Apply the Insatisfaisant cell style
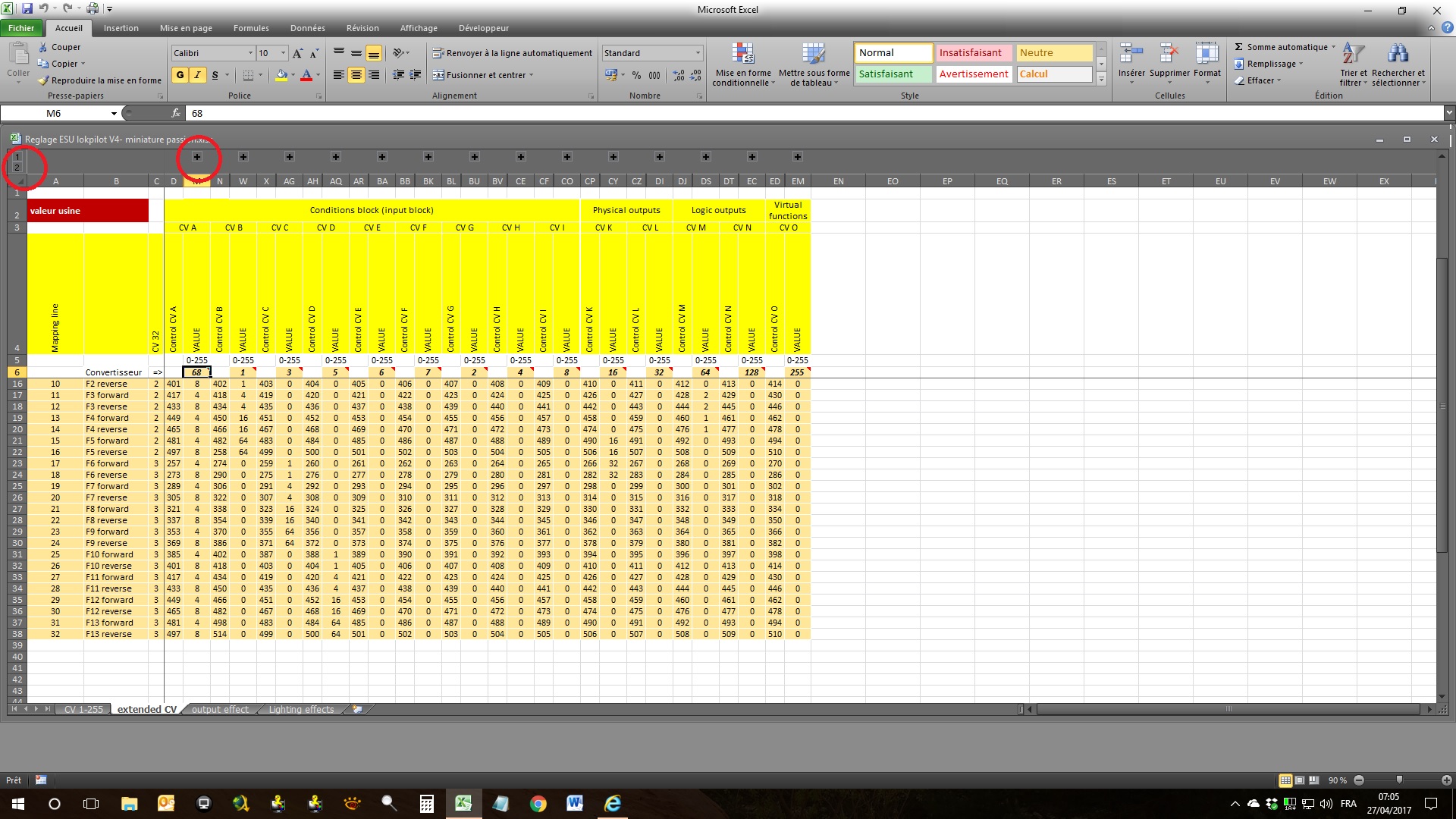 click(974, 52)
